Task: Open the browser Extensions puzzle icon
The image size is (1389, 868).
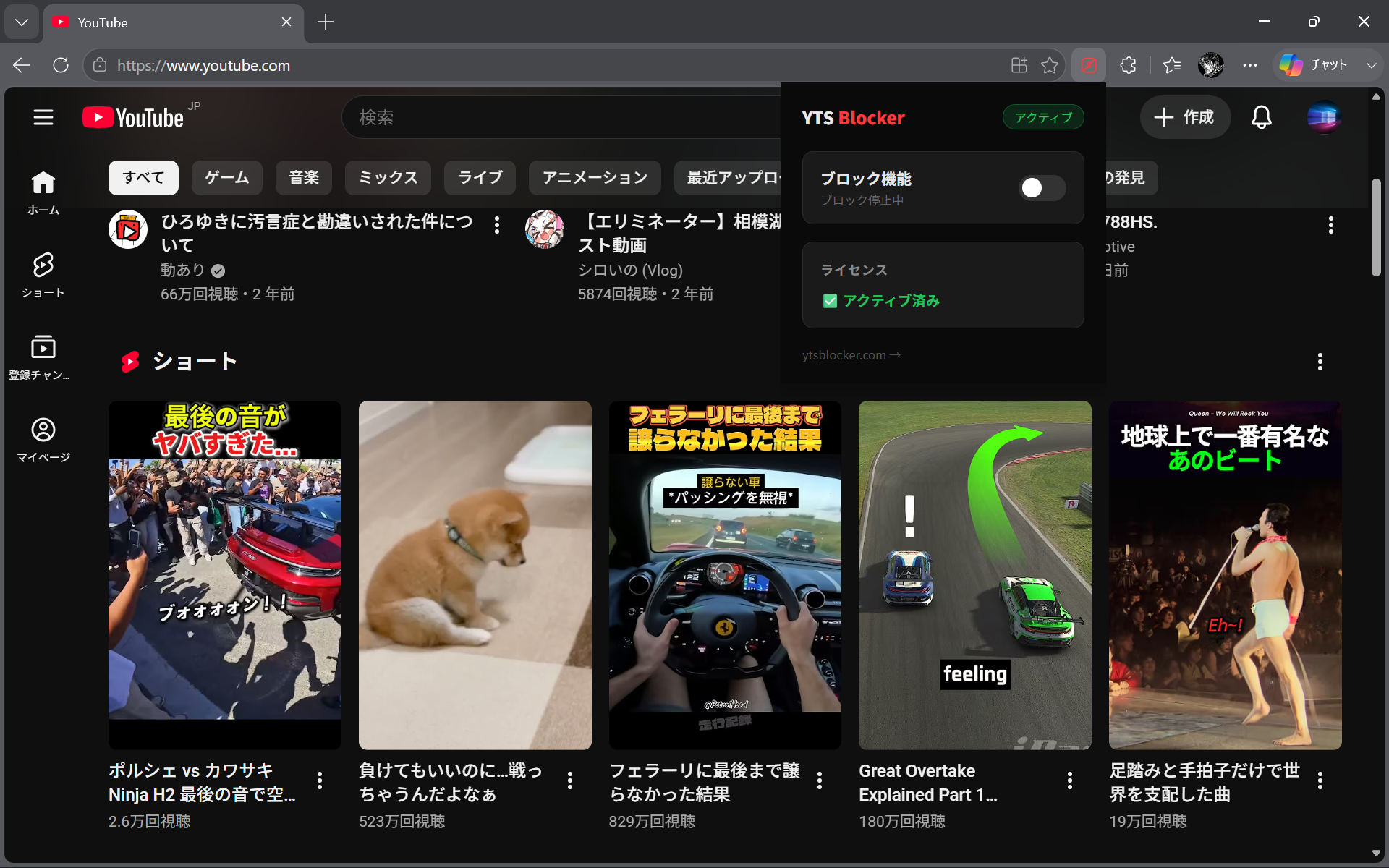Action: [x=1128, y=65]
